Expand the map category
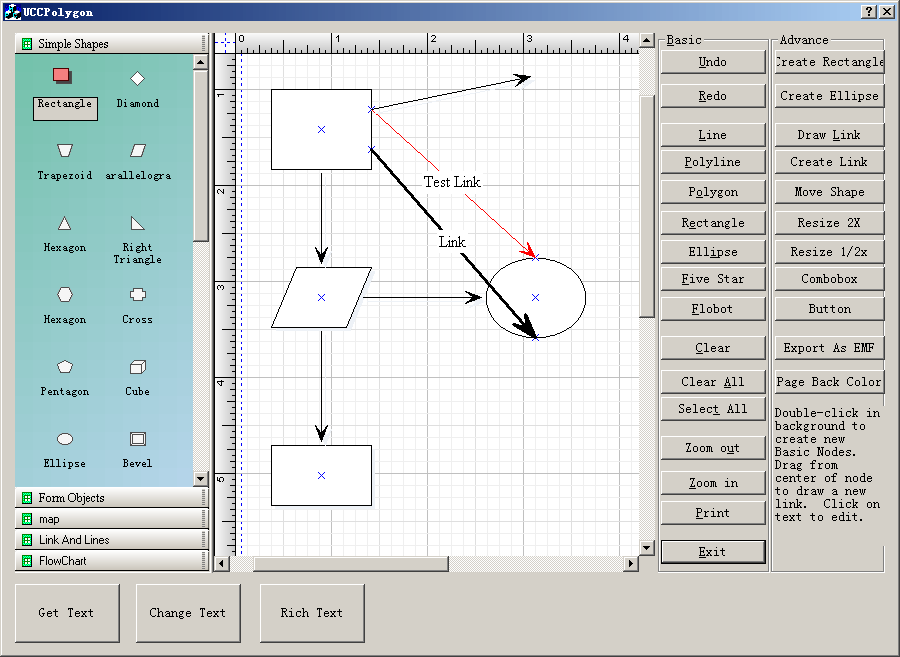Viewport: 900px width, 657px height. tap(107, 519)
